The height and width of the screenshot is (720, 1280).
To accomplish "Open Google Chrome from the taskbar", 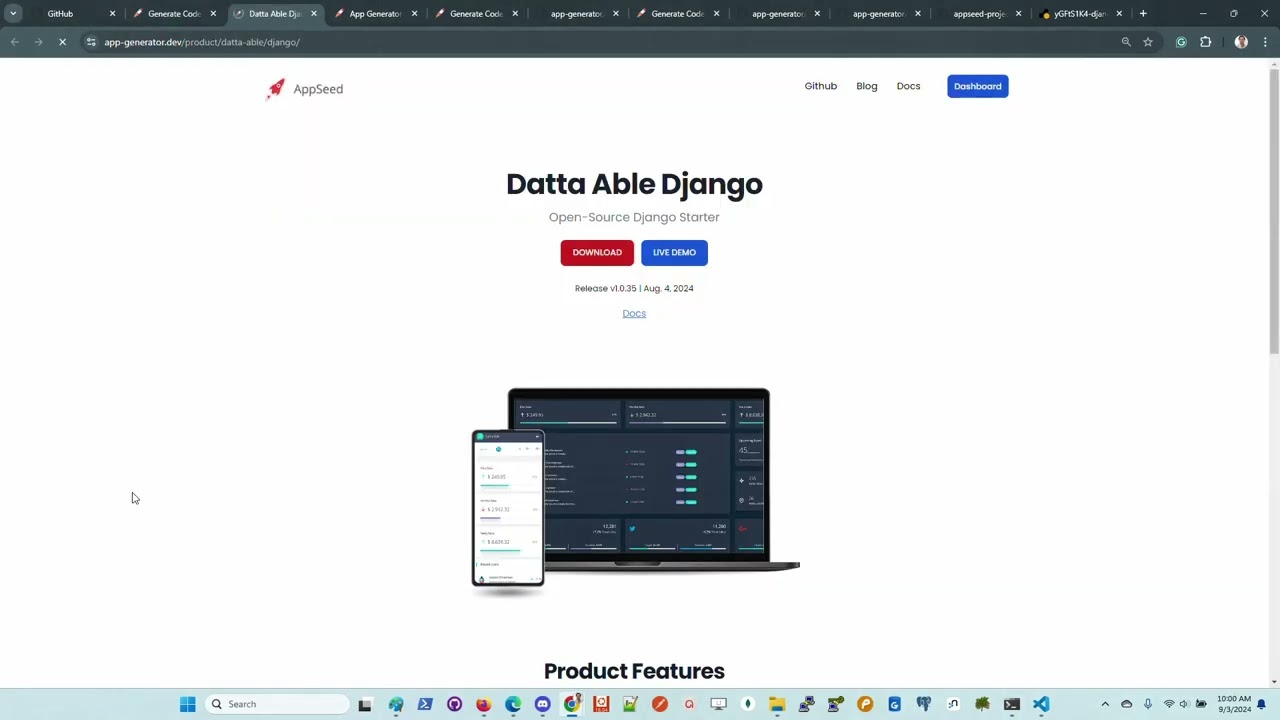I will 572,704.
